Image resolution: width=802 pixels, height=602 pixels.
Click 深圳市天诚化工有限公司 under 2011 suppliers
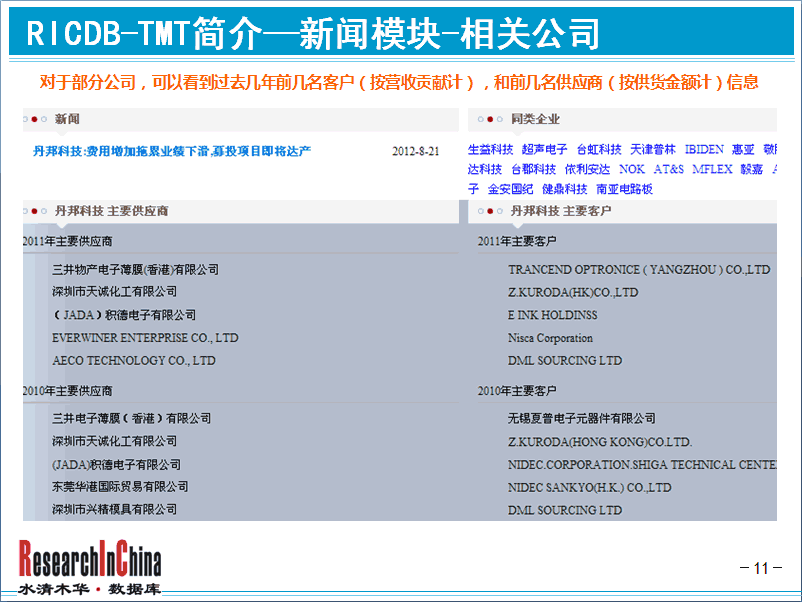(x=115, y=292)
